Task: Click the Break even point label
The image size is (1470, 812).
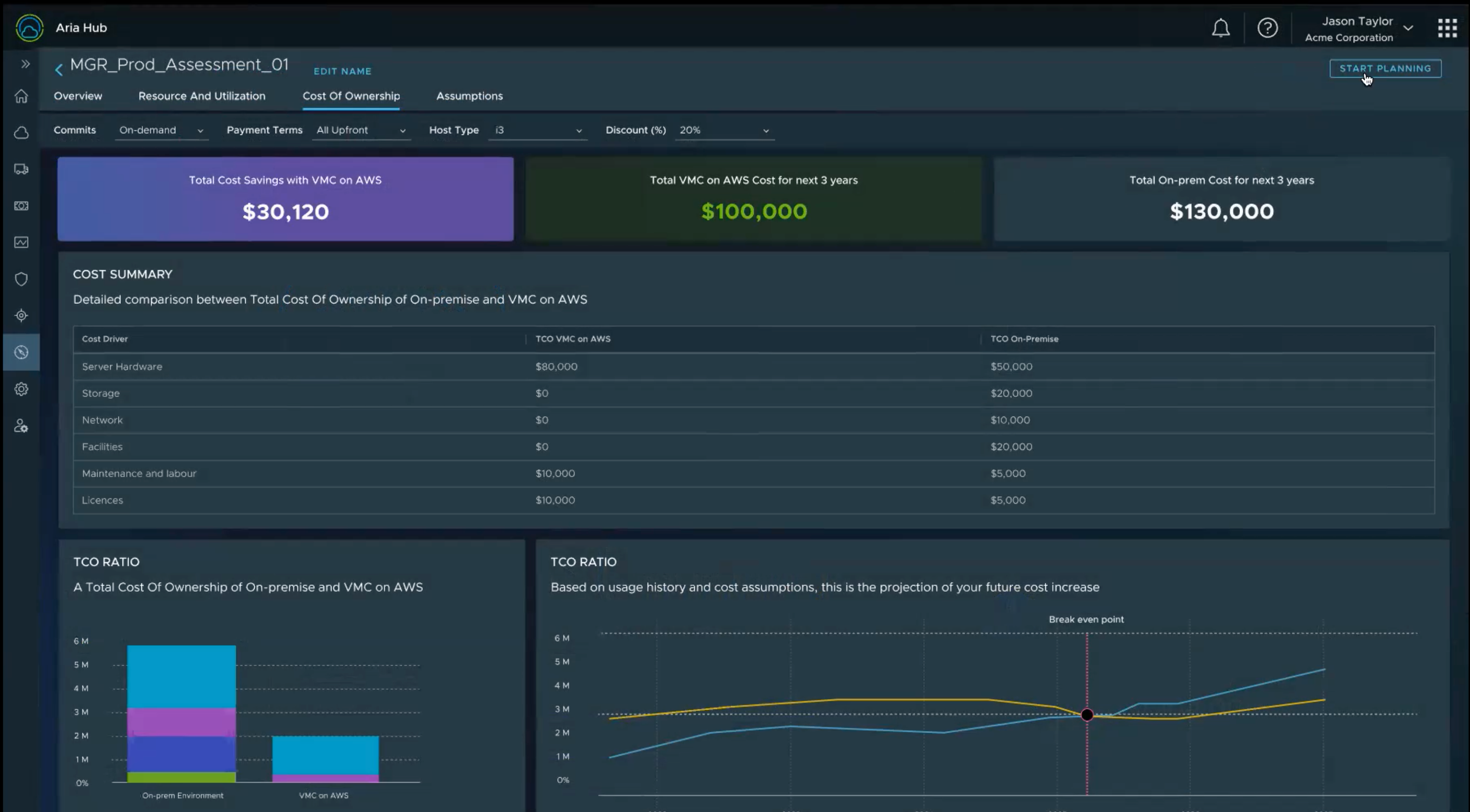Action: (x=1086, y=620)
